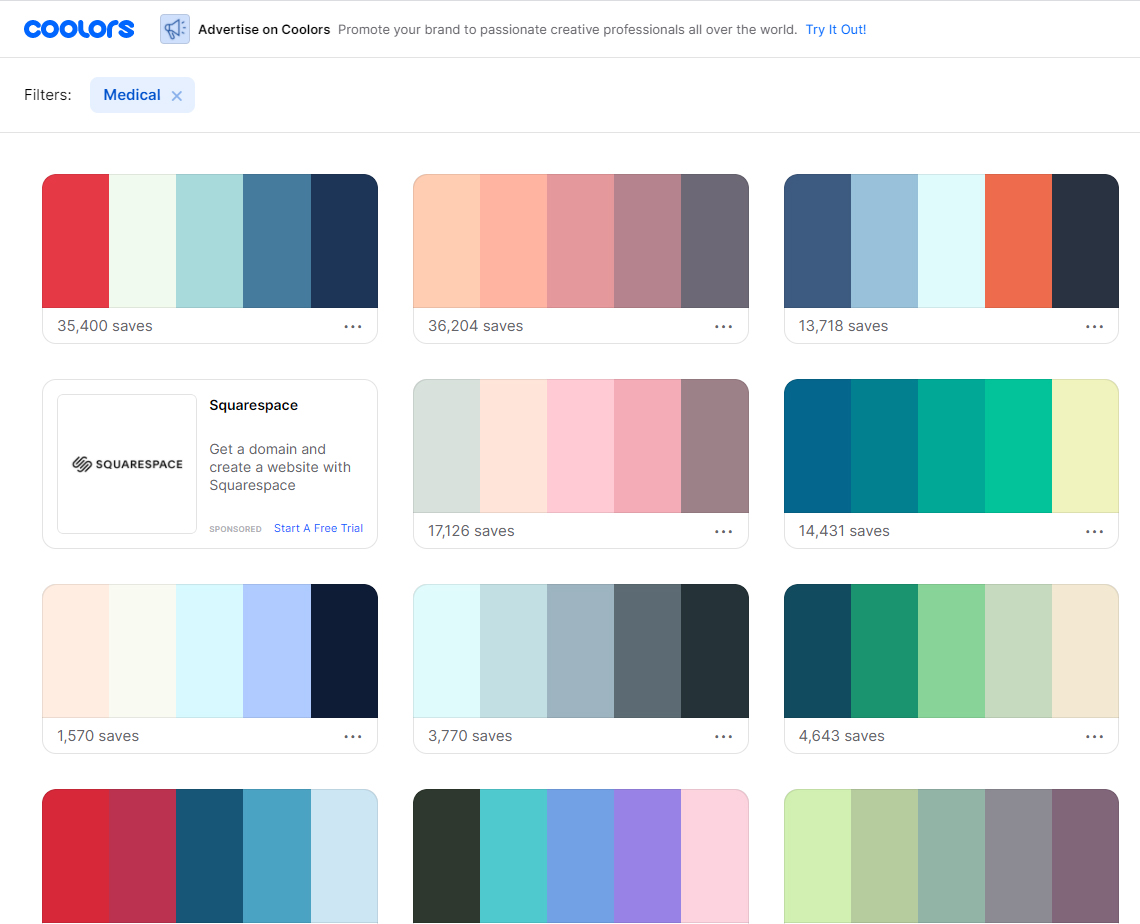The width and height of the screenshot is (1140, 924).
Task: Open options menu for the 4,643 saves palette
Action: coord(1094,736)
